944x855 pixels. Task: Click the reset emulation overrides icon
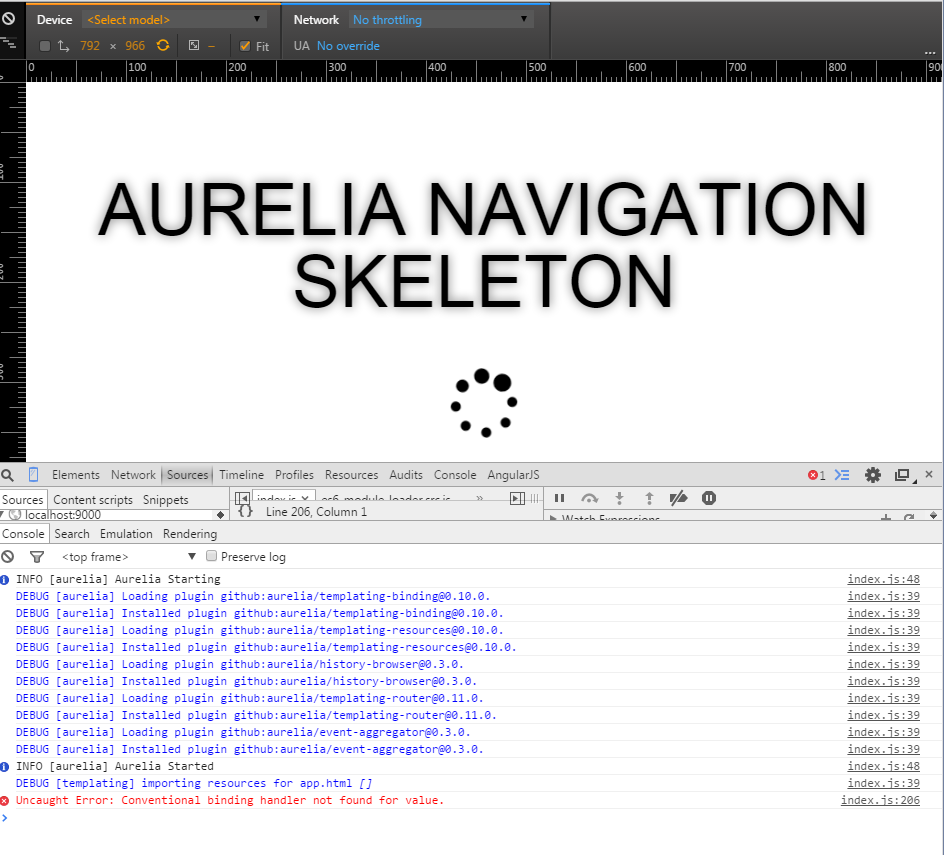[8, 19]
